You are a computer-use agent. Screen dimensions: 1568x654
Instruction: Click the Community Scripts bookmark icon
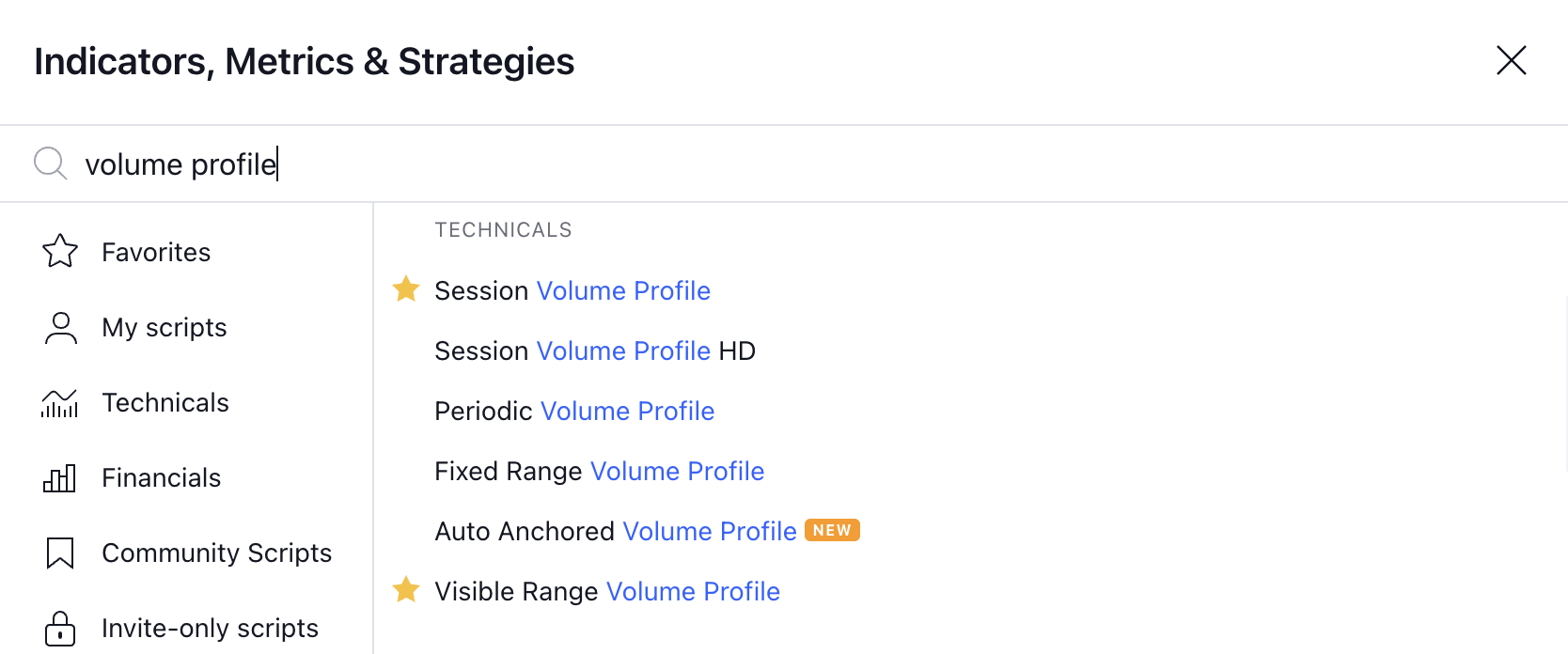pyautogui.click(x=59, y=553)
